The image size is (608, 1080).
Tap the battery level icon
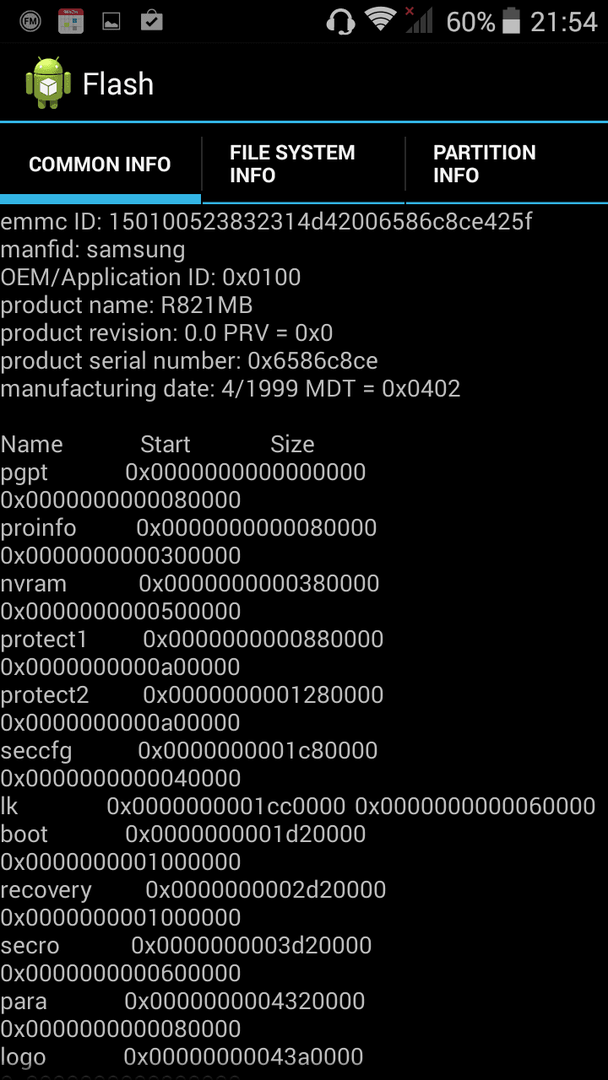click(x=511, y=21)
